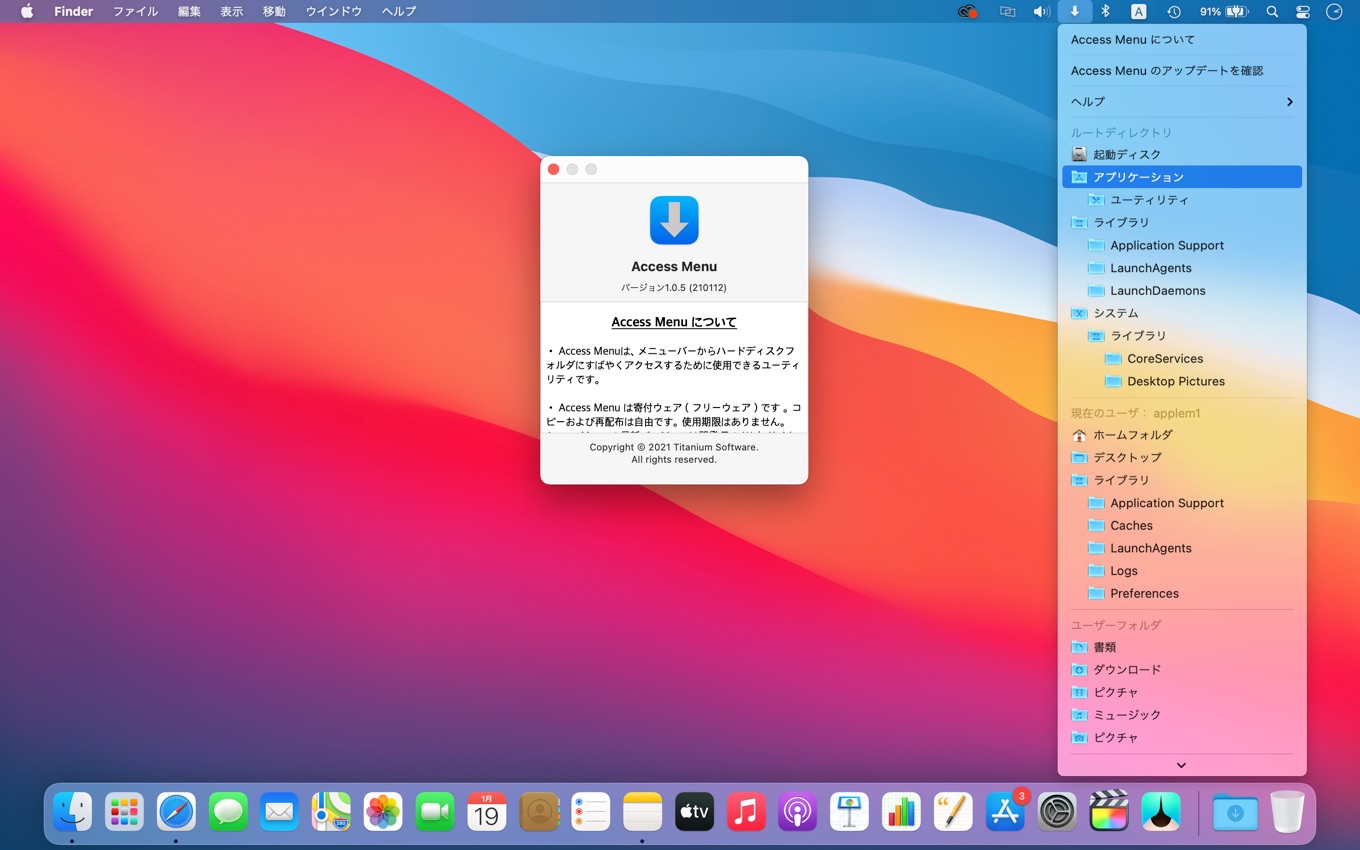Open the ファイル menu
1360x850 pixels.
135,12
